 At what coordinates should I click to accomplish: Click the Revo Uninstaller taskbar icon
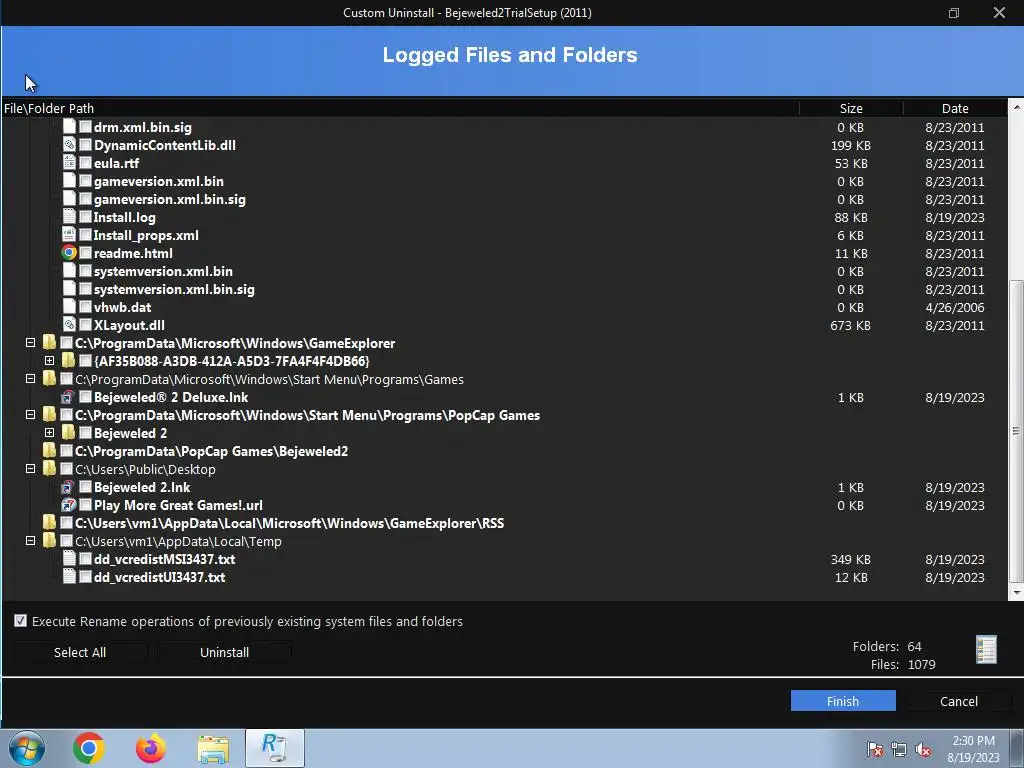coord(275,748)
